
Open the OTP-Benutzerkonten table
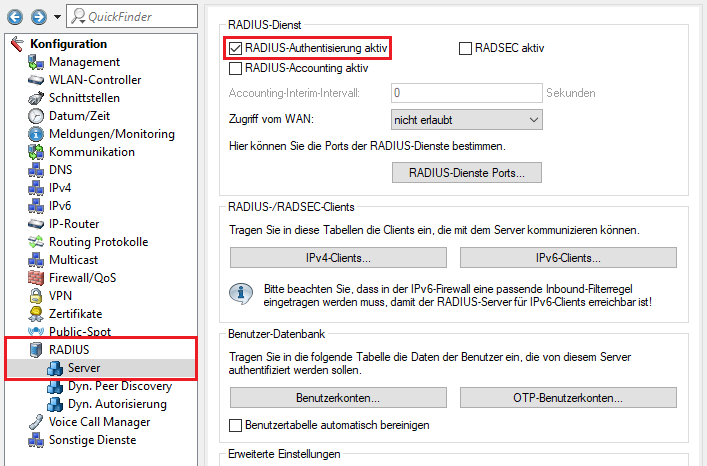[568, 398]
